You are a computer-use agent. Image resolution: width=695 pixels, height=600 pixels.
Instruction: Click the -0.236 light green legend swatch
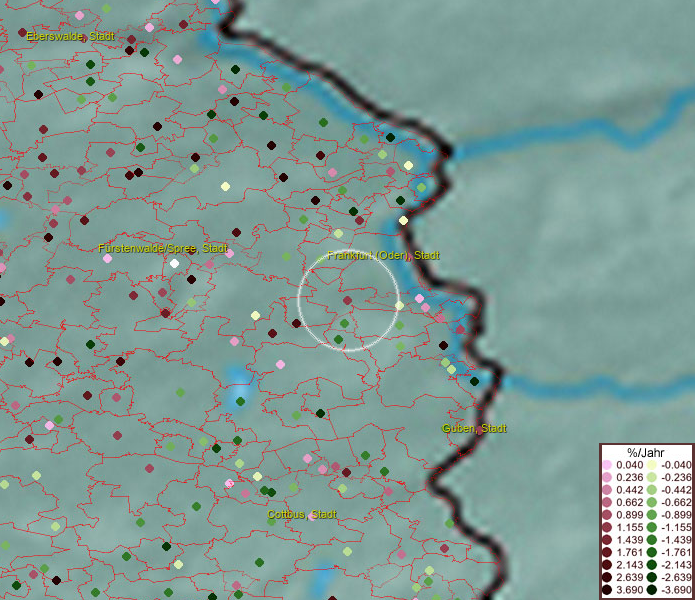click(x=652, y=477)
